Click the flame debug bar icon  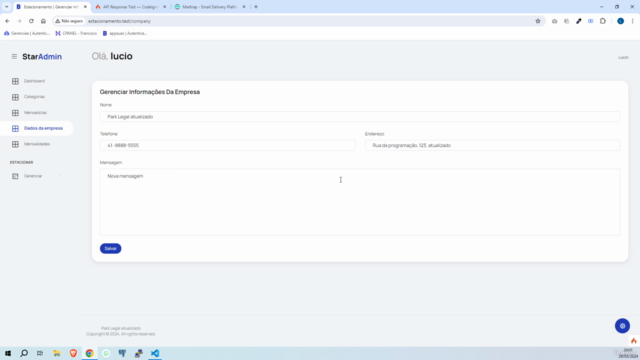[633, 341]
